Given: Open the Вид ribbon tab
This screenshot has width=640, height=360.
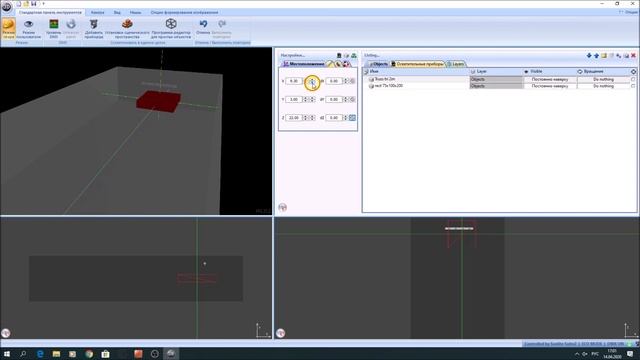Looking at the screenshot, I should (117, 13).
